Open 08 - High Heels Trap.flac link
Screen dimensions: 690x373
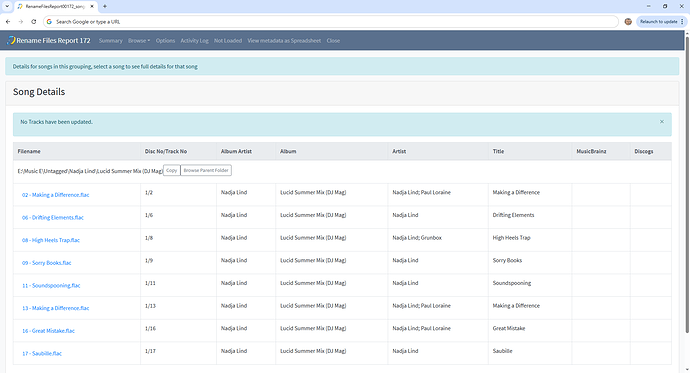[51, 240]
